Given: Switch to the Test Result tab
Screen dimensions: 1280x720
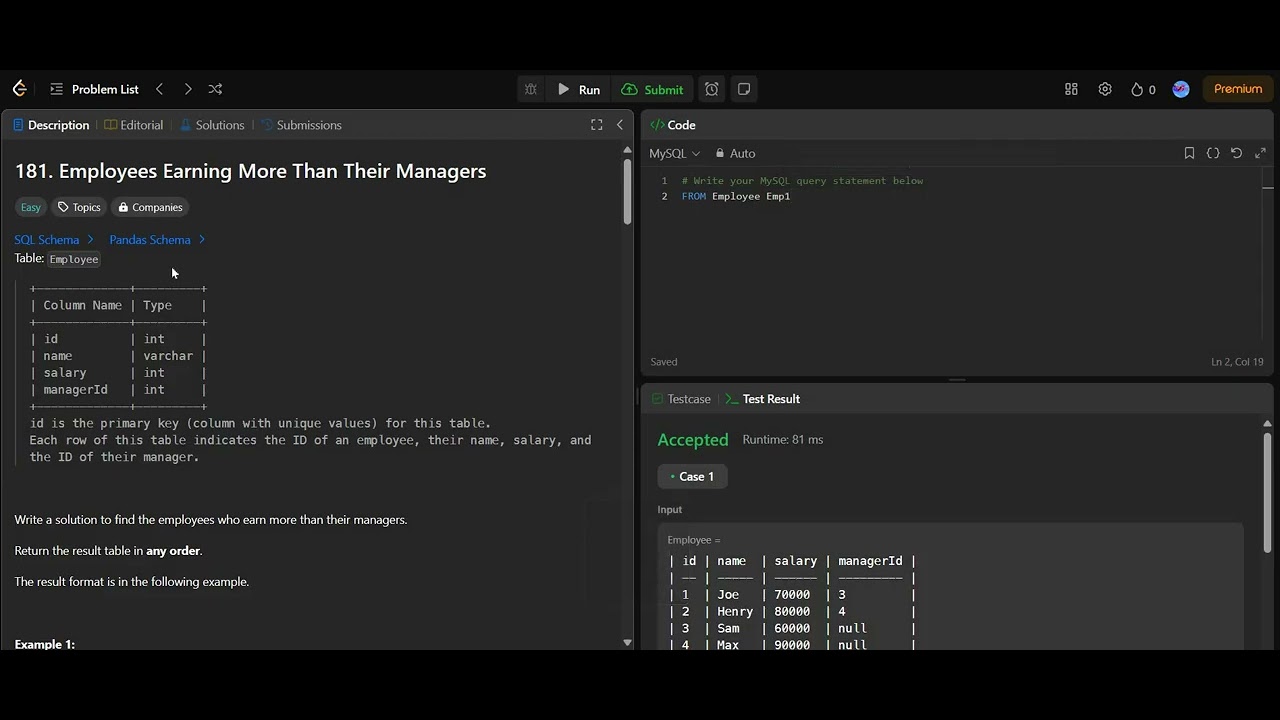Looking at the screenshot, I should click(x=762, y=399).
